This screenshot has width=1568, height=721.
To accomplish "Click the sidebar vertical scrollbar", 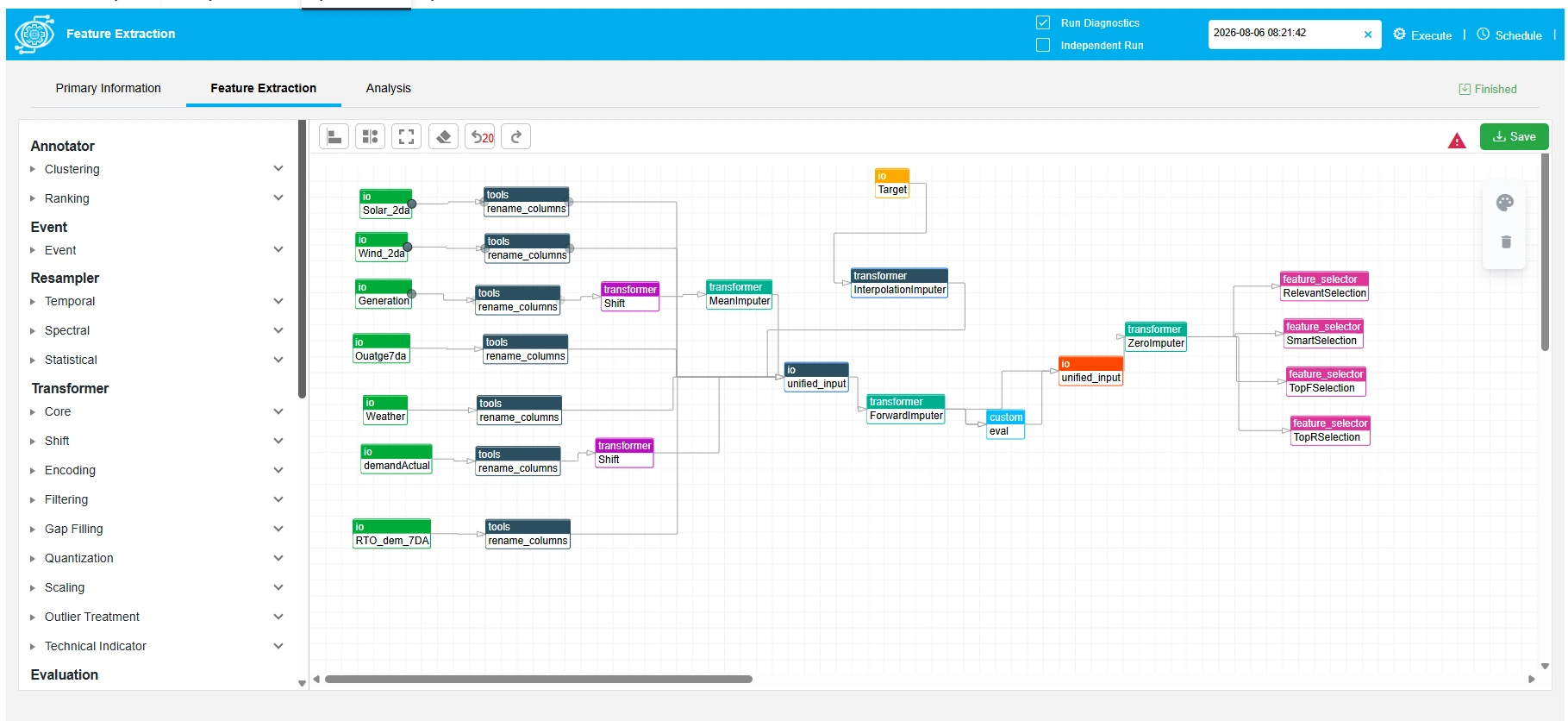I will pos(302,259).
